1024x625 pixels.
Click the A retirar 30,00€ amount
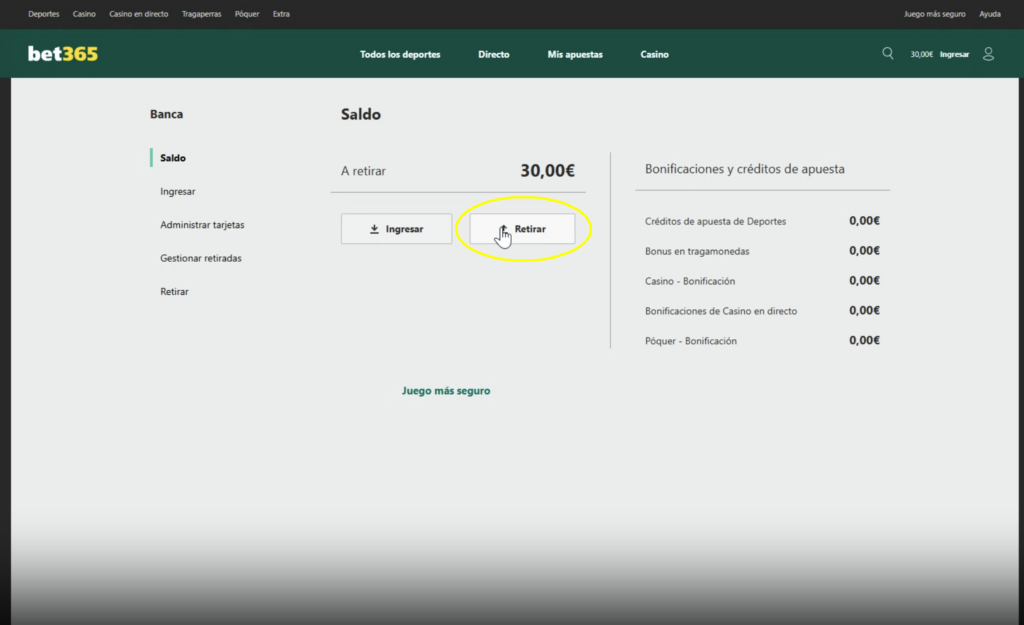pos(547,170)
